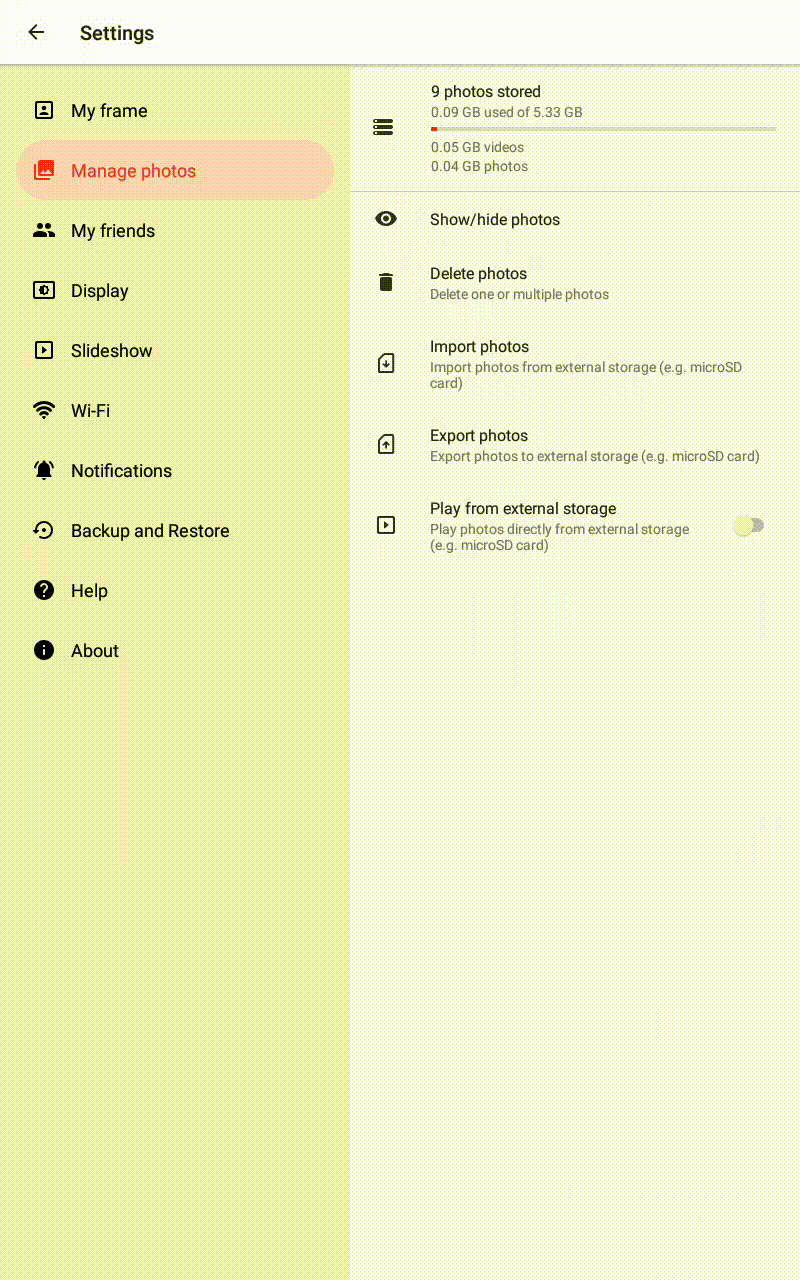
Task: Click the My friends people icon
Action: pyautogui.click(x=44, y=230)
